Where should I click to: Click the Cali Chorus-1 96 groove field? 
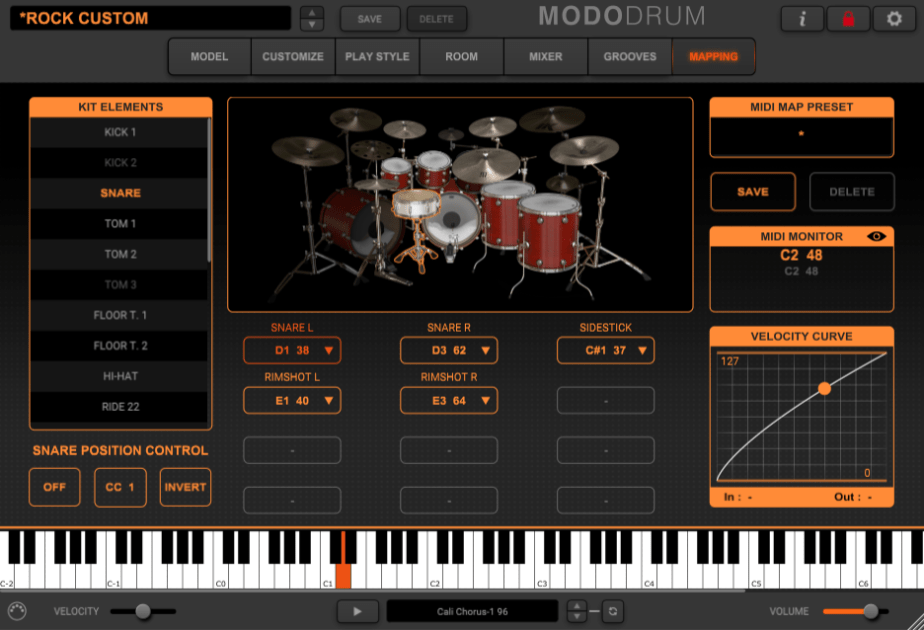[x=473, y=611]
